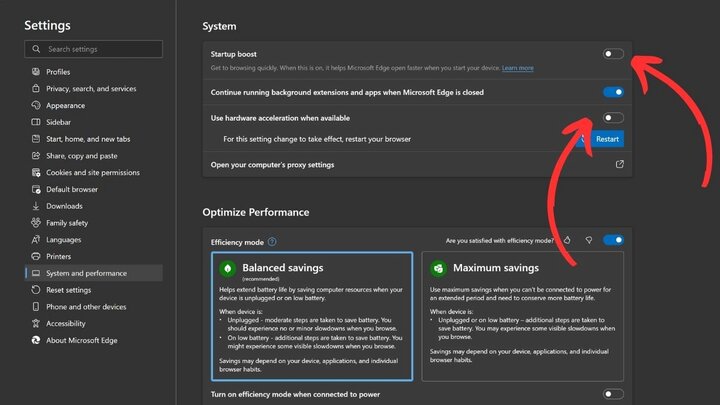Click the Privacy lock icon in sidebar

pyautogui.click(x=36, y=88)
